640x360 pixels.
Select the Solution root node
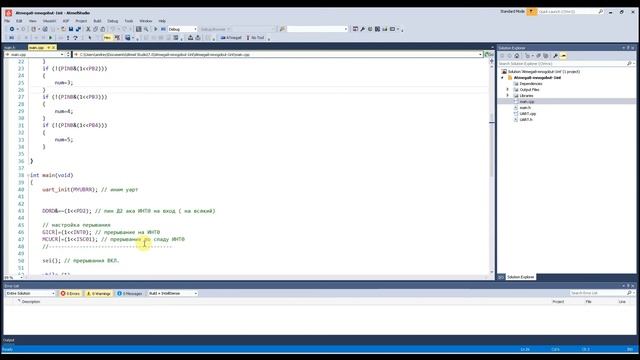coord(544,71)
